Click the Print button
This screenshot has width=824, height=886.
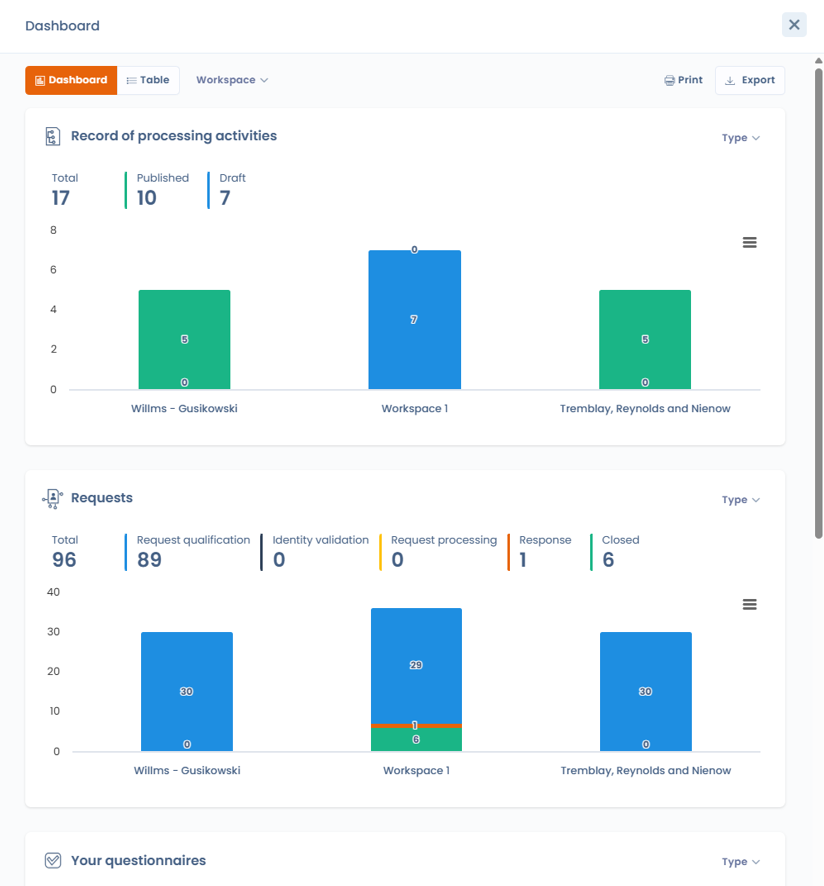[x=683, y=80]
